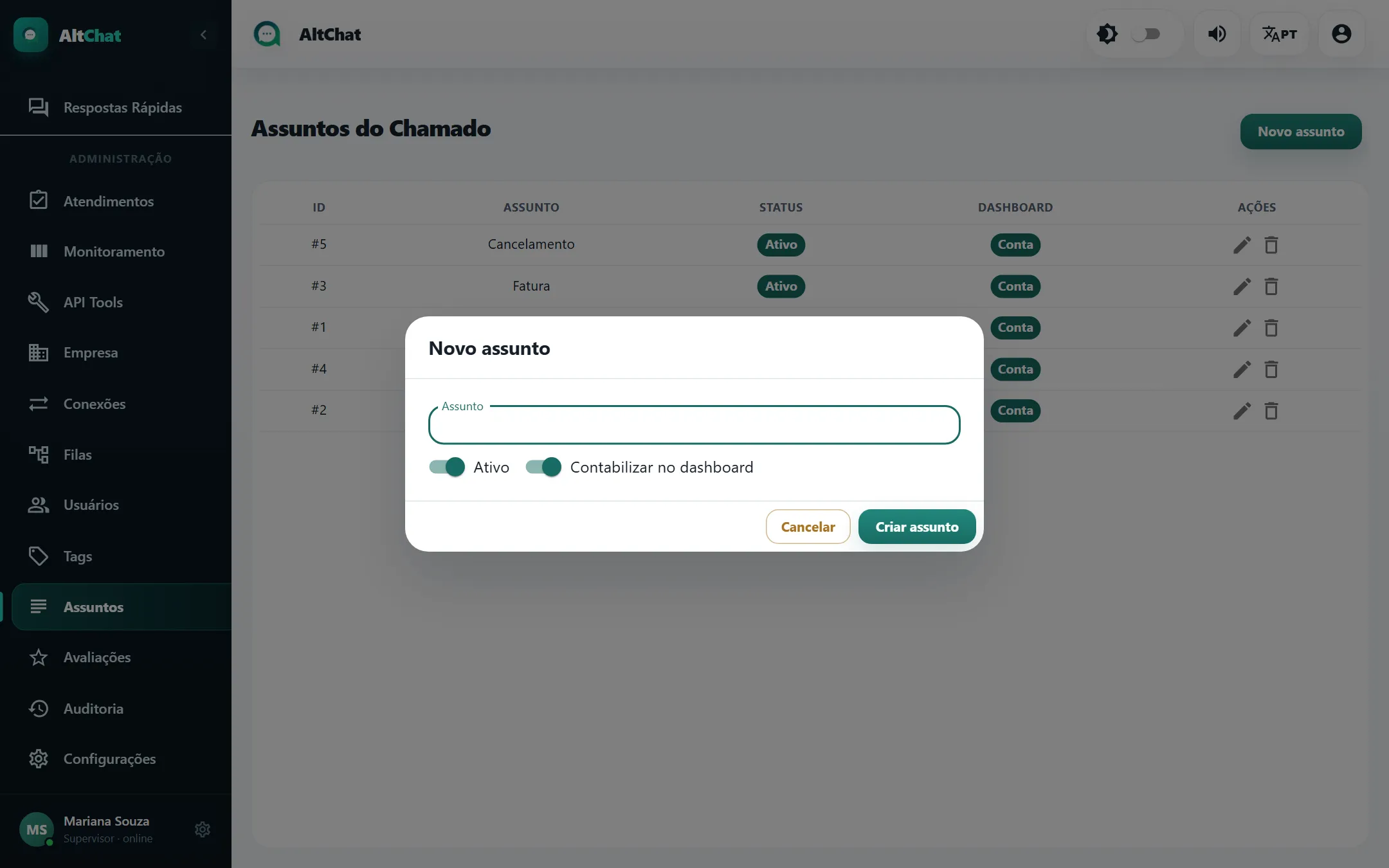Click the Auditoria history icon
Screen dimensions: 1389x868
click(x=39, y=709)
